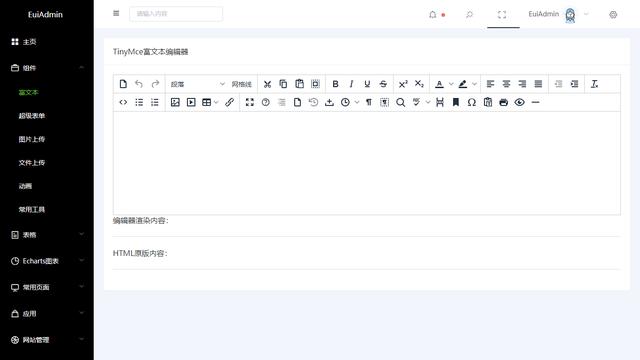Image resolution: width=640 pixels, height=360 pixels.
Task: Print the editor content
Action: click(503, 102)
